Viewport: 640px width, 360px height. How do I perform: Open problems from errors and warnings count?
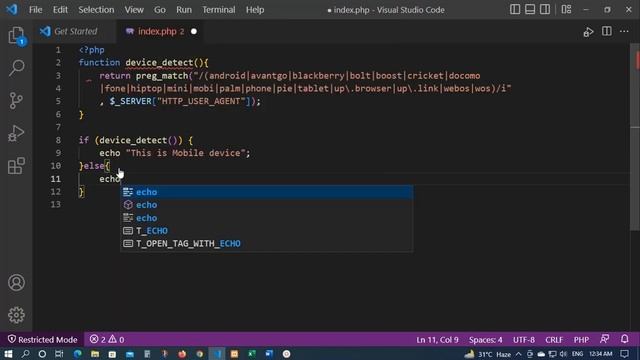(x=107, y=340)
